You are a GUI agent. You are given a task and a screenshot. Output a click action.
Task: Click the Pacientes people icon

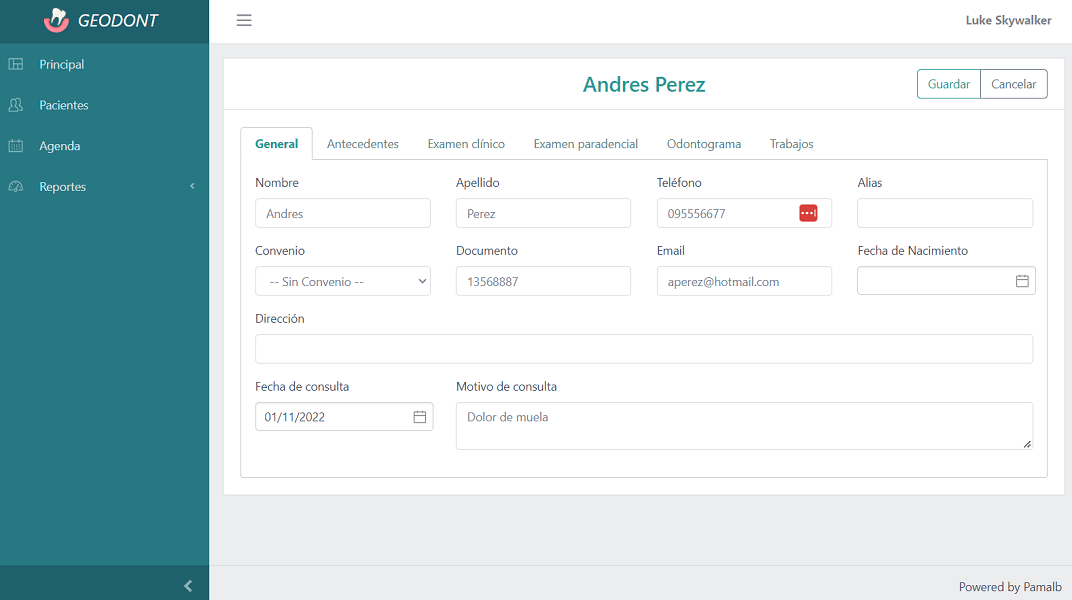[x=16, y=105]
